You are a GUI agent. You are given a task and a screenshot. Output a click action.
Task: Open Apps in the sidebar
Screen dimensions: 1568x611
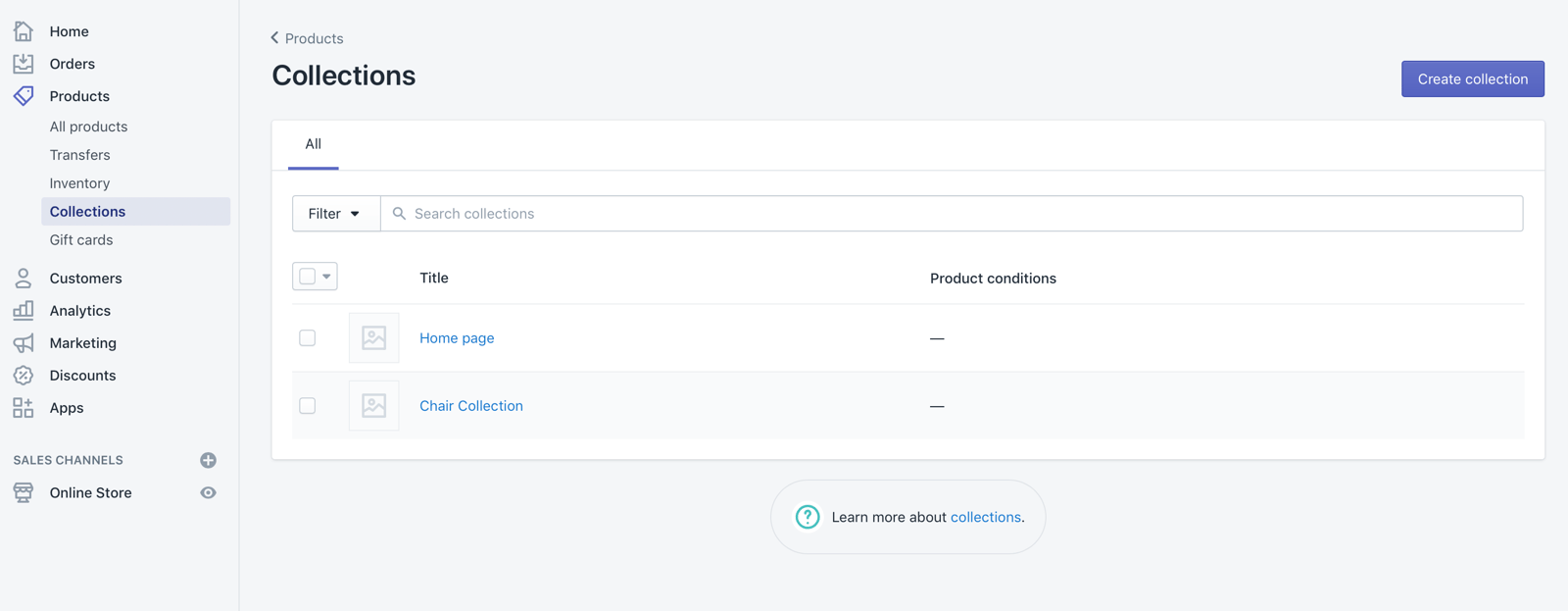(67, 408)
